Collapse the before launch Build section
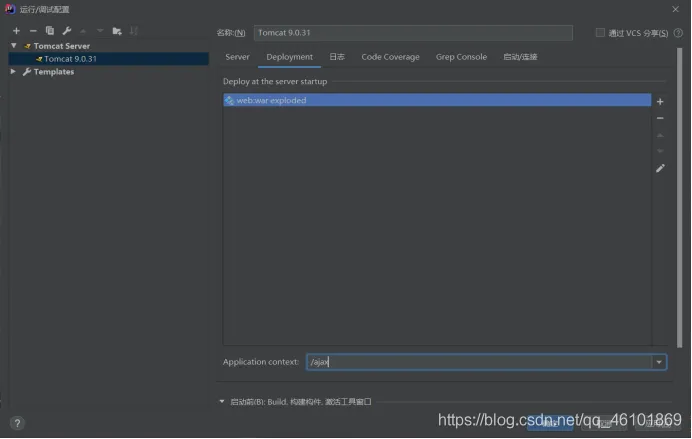Image resolution: width=692 pixels, height=439 pixels. (x=222, y=401)
